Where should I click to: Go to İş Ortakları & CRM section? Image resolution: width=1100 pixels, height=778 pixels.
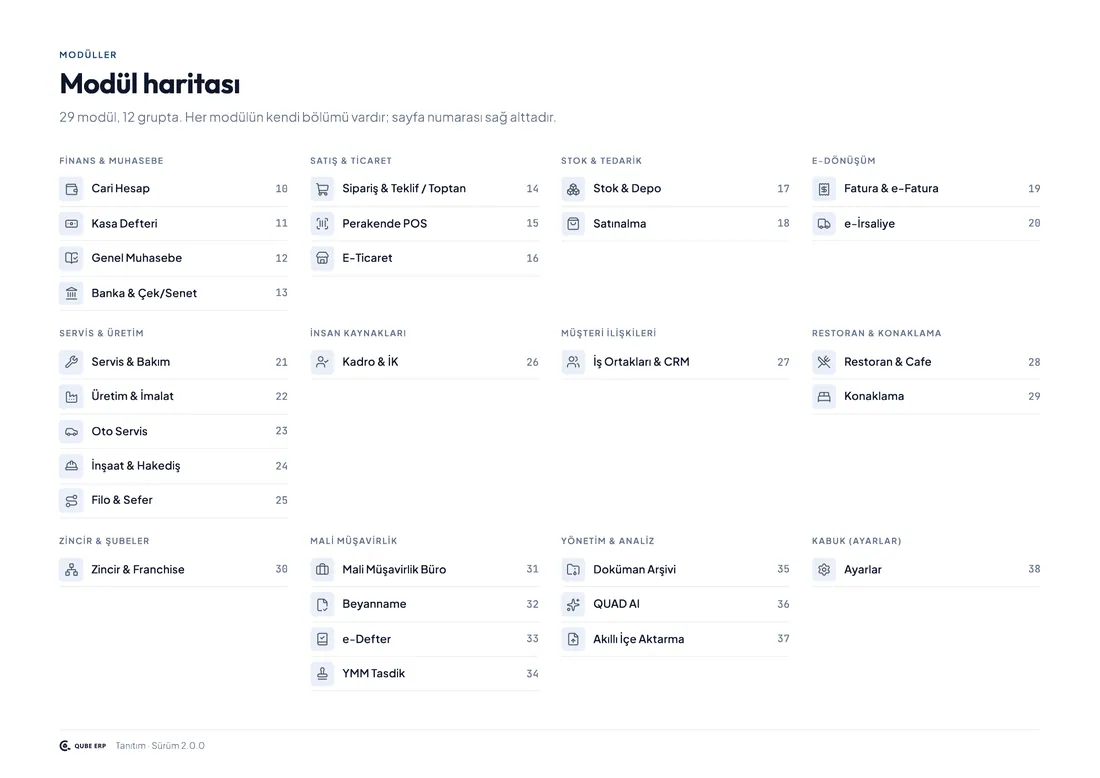click(675, 362)
